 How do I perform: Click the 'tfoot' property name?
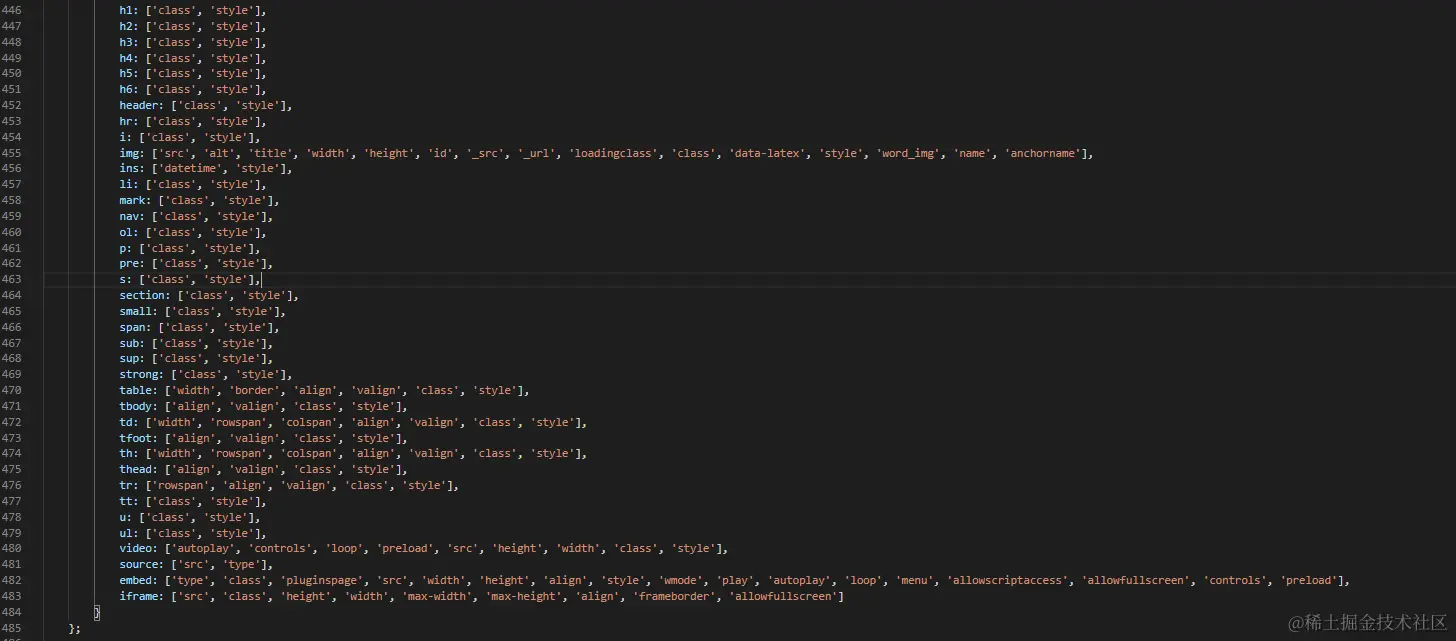[x=136, y=438]
